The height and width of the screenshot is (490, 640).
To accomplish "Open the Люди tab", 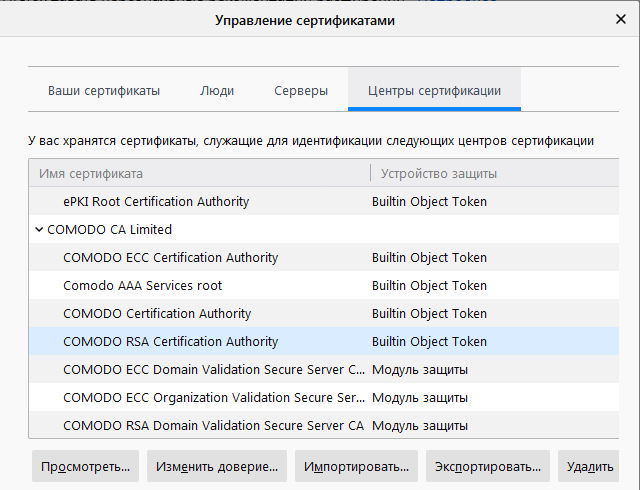I will coord(217,91).
